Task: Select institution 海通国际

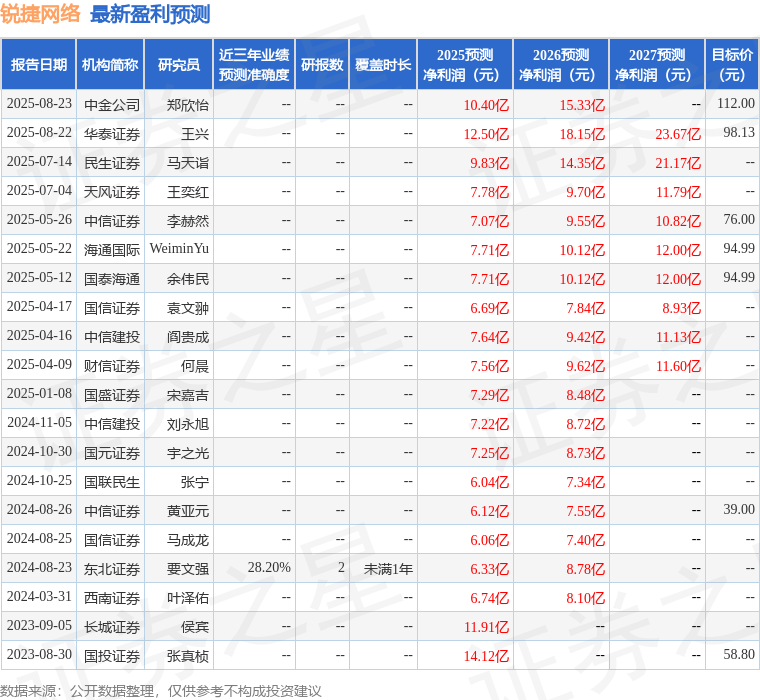Action: (112, 250)
